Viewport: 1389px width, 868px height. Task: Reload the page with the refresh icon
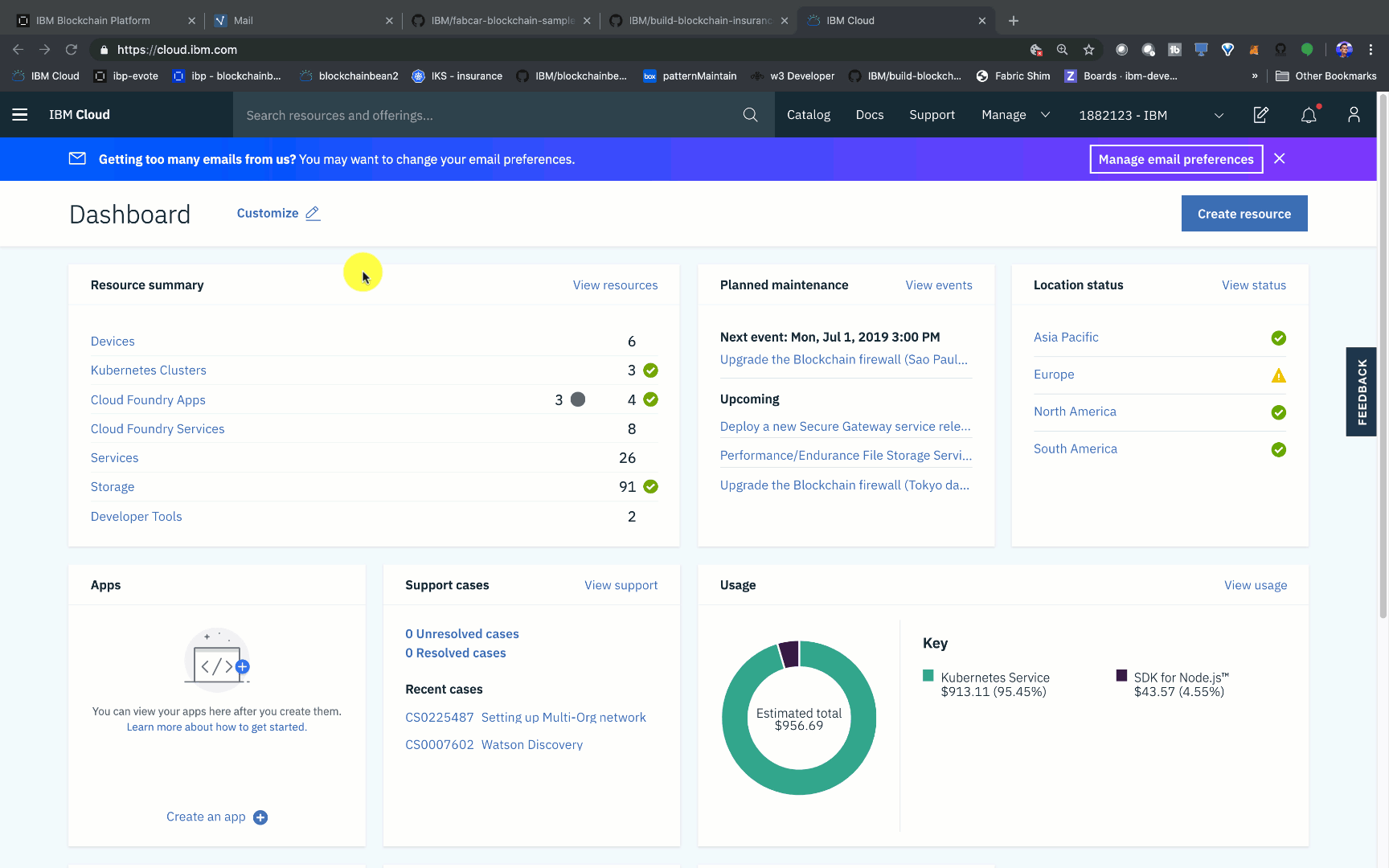(72, 50)
